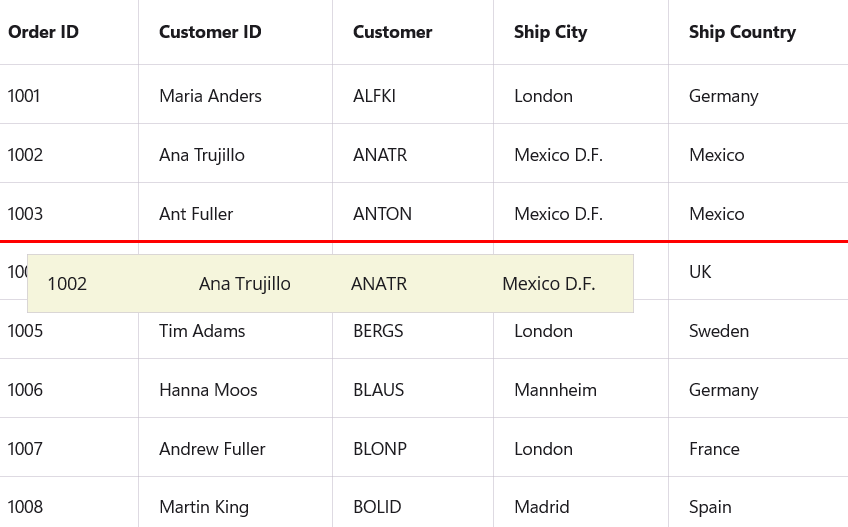Click the ALFKI customer cell

pos(374,96)
